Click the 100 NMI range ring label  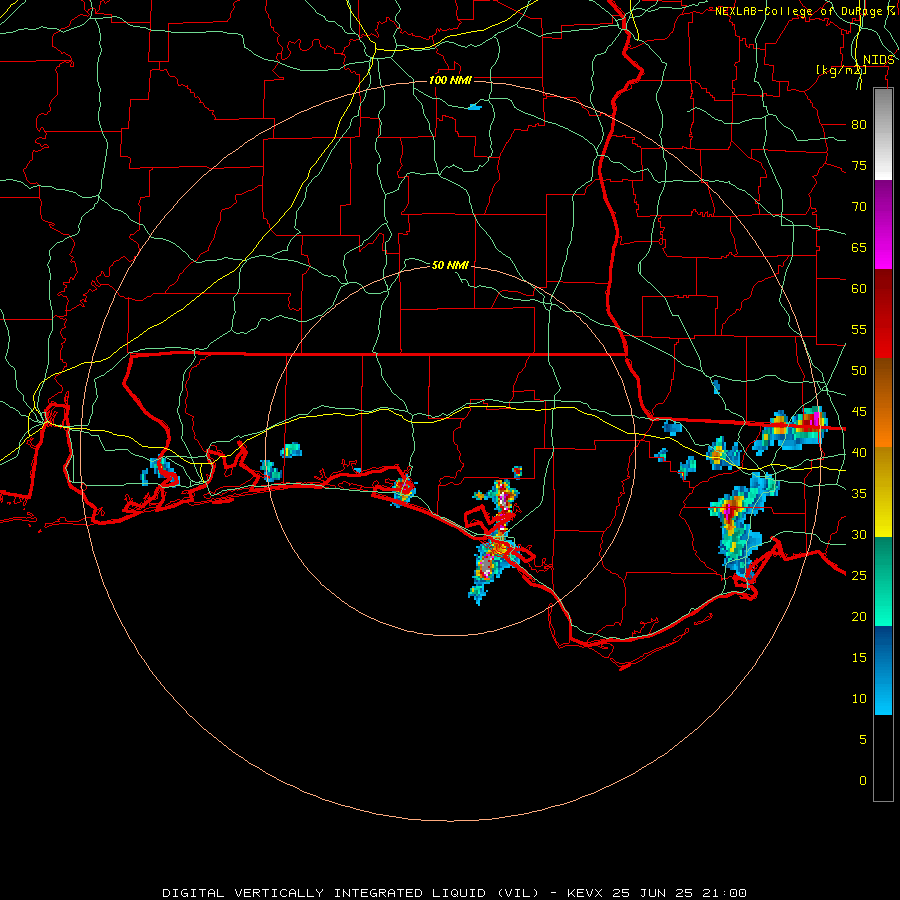[450, 80]
